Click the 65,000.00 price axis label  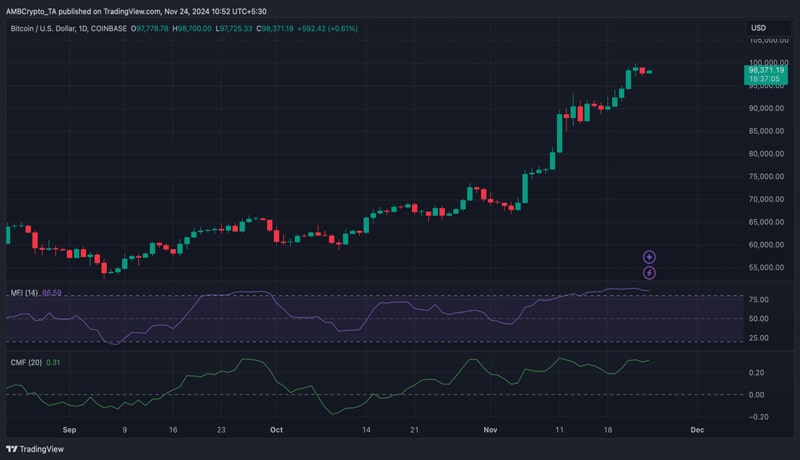(x=766, y=222)
